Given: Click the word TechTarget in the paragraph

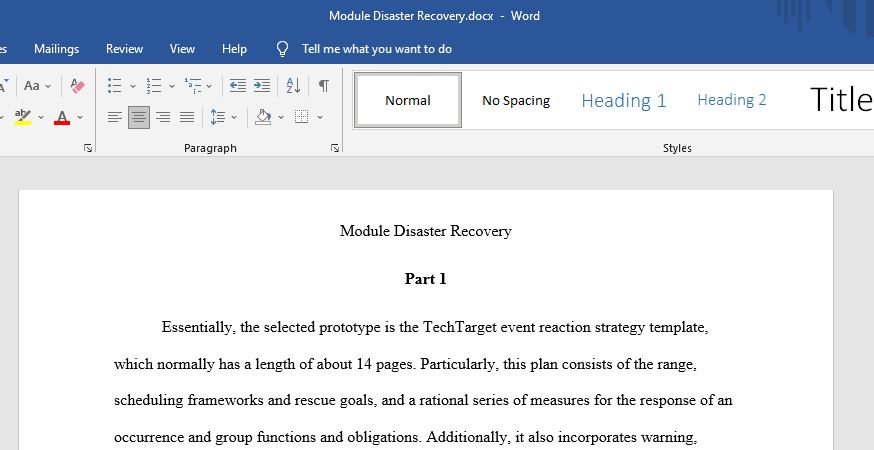Looking at the screenshot, I should [460, 327].
